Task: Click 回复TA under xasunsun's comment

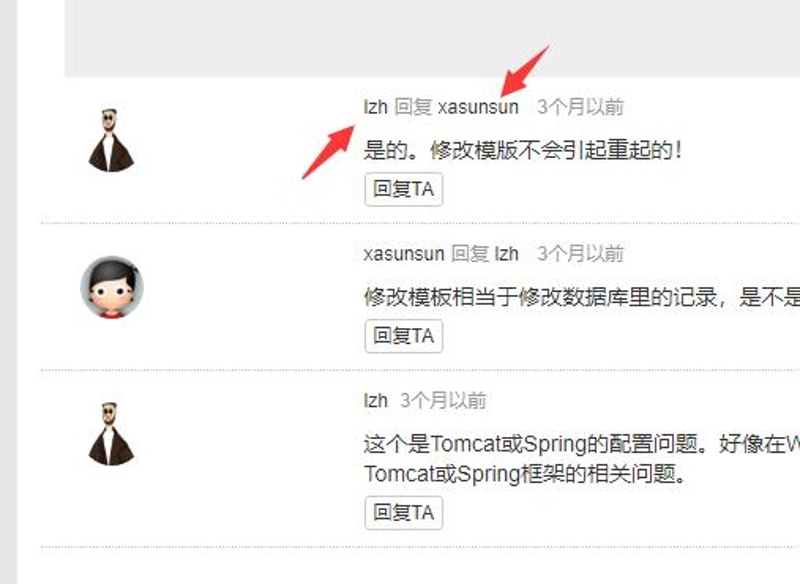Action: [x=404, y=336]
